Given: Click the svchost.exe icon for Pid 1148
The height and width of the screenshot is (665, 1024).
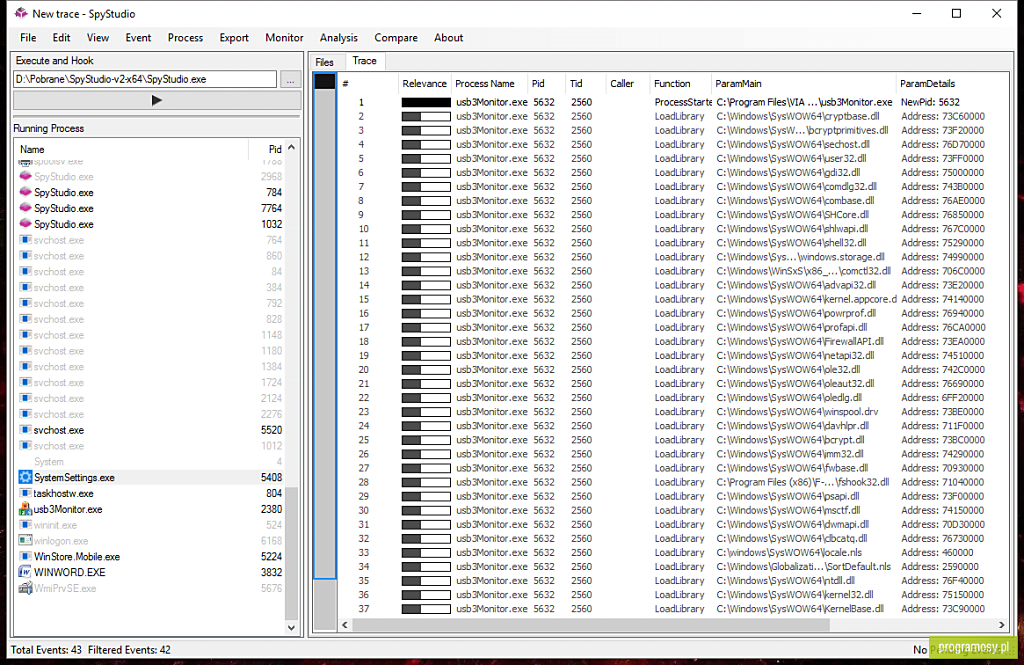Looking at the screenshot, I should pyautogui.click(x=25, y=335).
